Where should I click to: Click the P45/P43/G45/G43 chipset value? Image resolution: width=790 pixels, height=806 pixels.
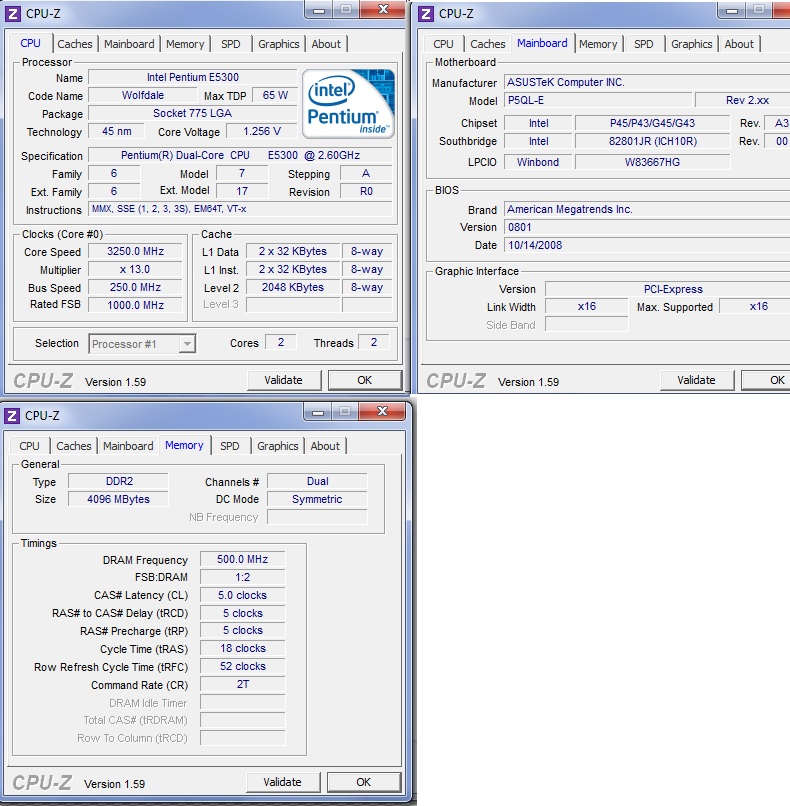pyautogui.click(x=652, y=123)
